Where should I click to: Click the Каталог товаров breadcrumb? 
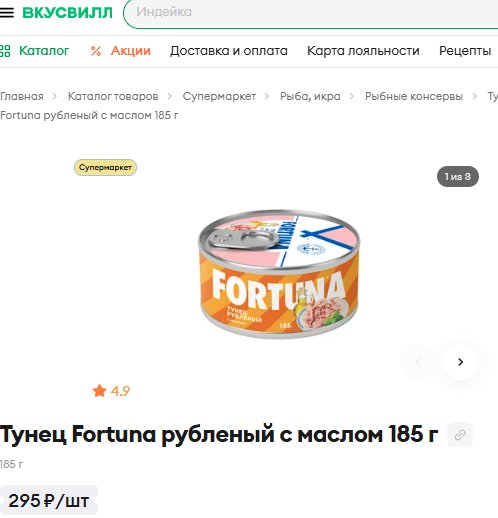[x=113, y=96]
